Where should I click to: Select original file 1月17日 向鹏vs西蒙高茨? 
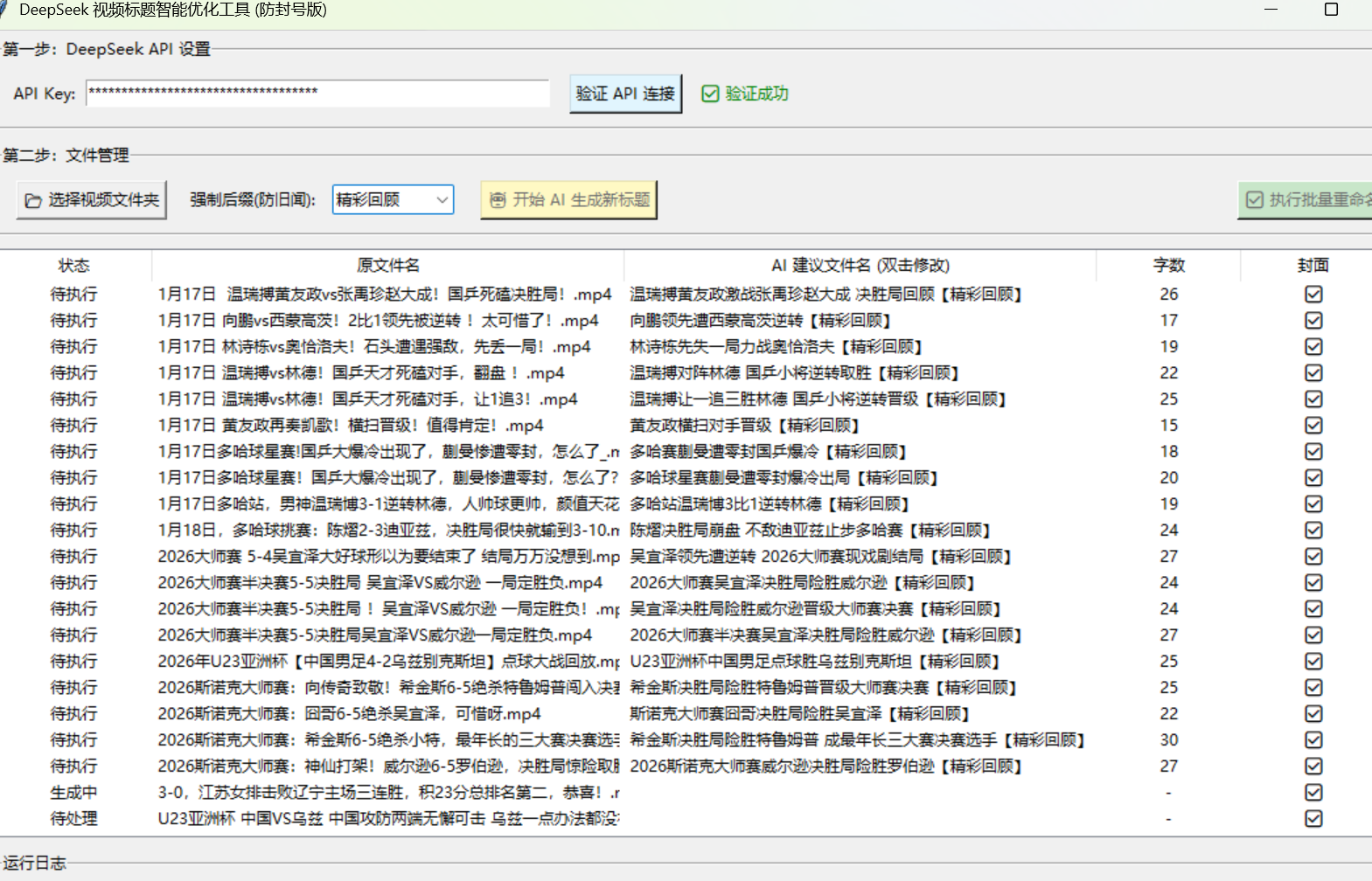[x=378, y=321]
